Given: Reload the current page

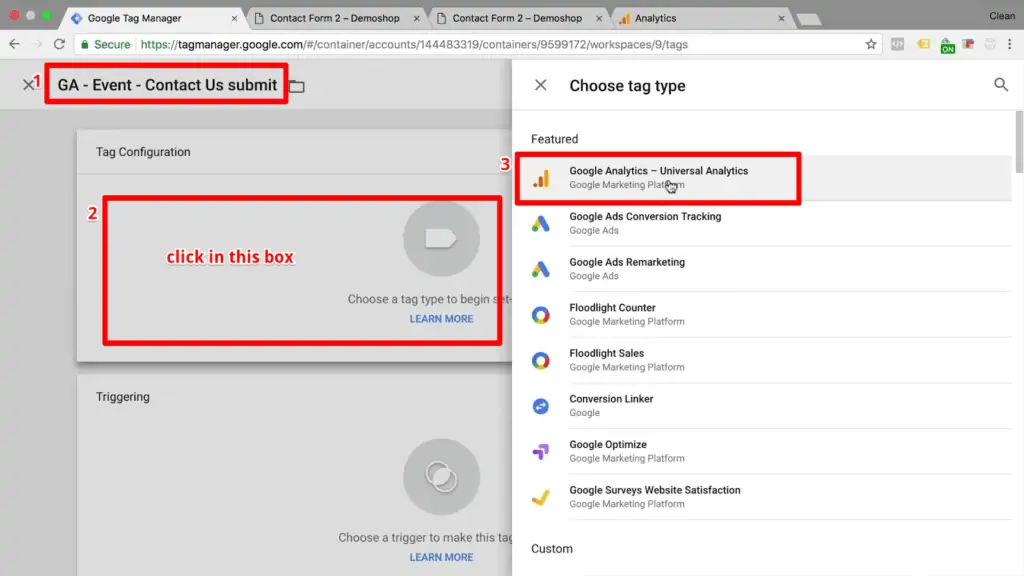Looking at the screenshot, I should coord(59,44).
